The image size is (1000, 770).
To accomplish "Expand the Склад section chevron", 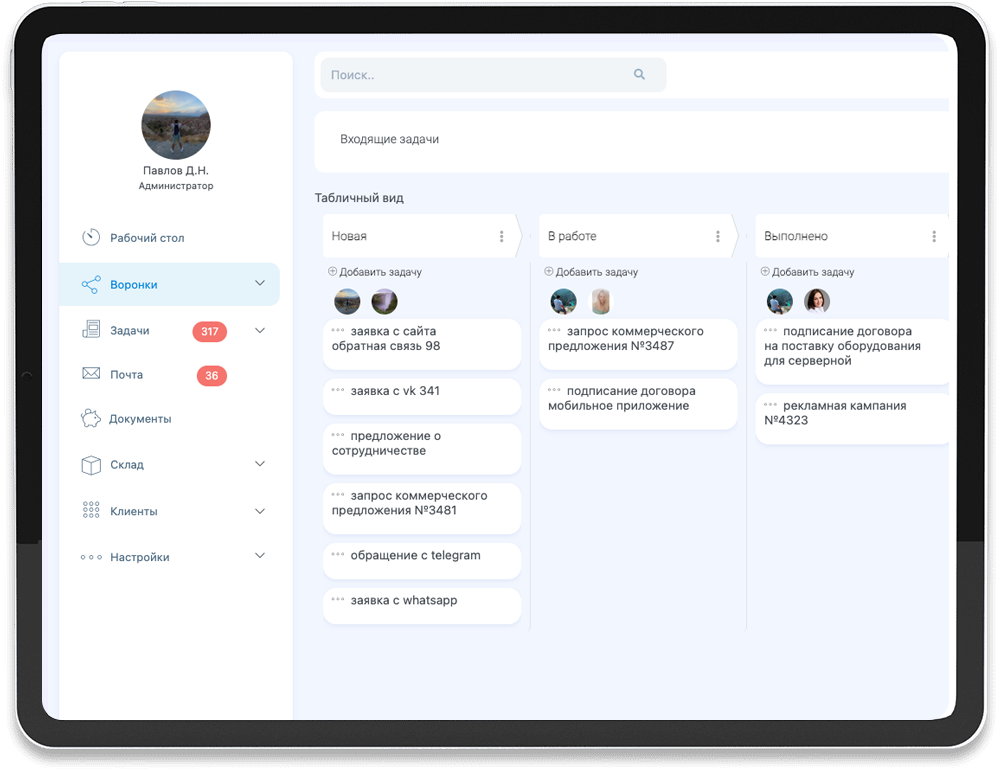I will [260, 464].
